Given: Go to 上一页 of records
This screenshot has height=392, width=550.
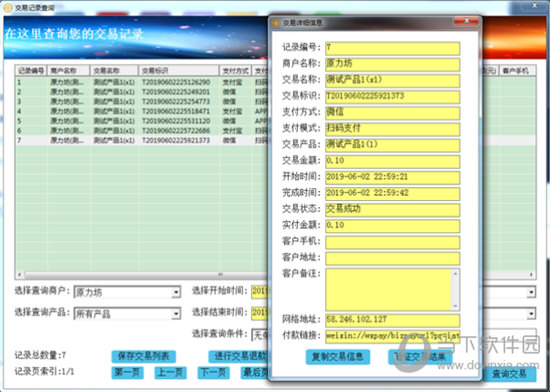Looking at the screenshot, I should coord(170,372).
